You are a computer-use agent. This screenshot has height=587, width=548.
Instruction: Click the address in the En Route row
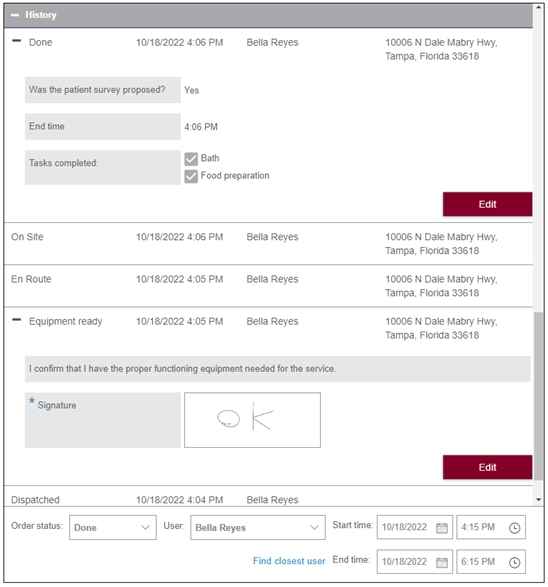click(441, 286)
